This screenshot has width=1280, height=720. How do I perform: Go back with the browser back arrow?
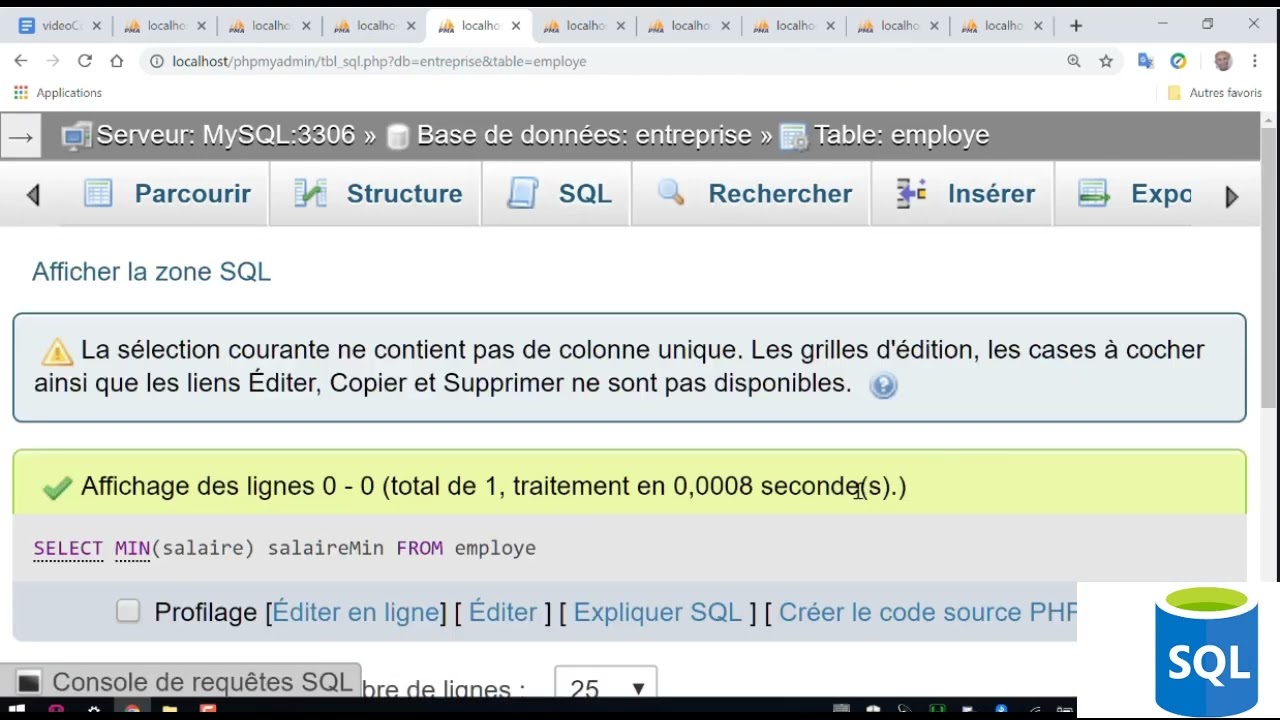[21, 61]
